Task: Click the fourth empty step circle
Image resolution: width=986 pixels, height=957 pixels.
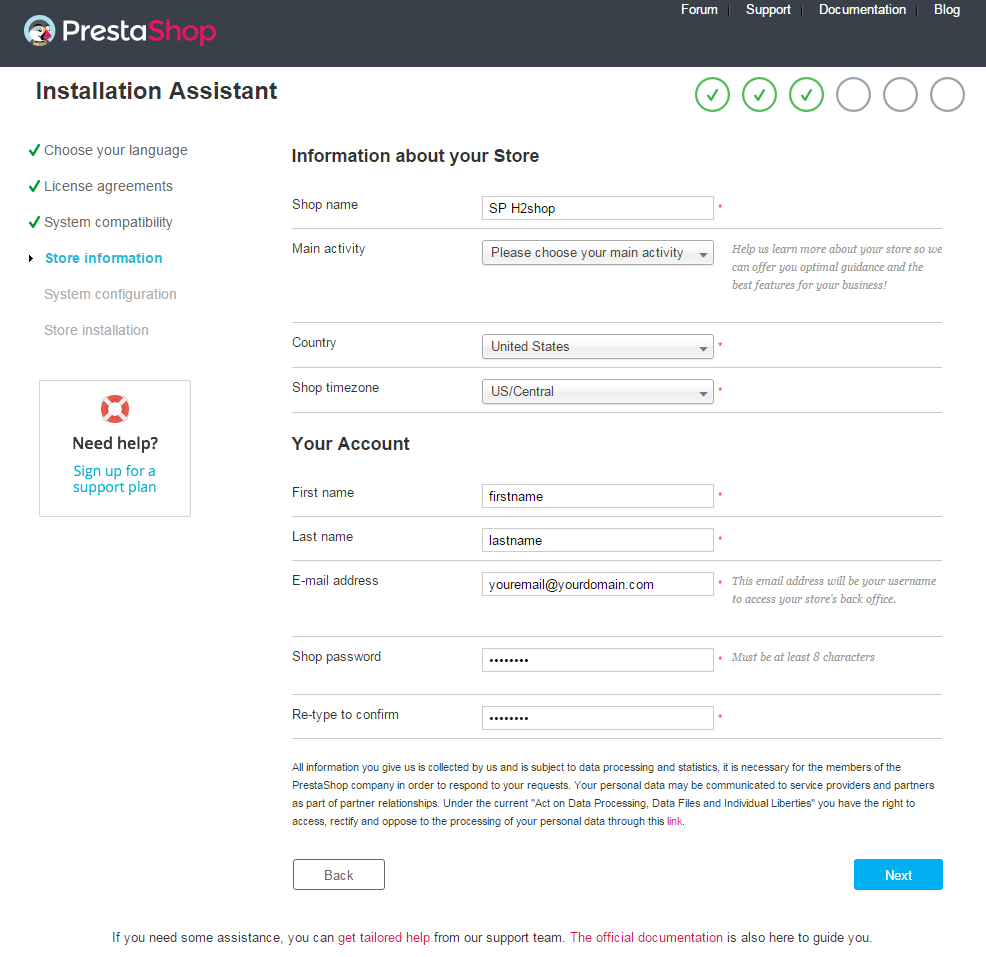Action: pyautogui.click(x=853, y=95)
